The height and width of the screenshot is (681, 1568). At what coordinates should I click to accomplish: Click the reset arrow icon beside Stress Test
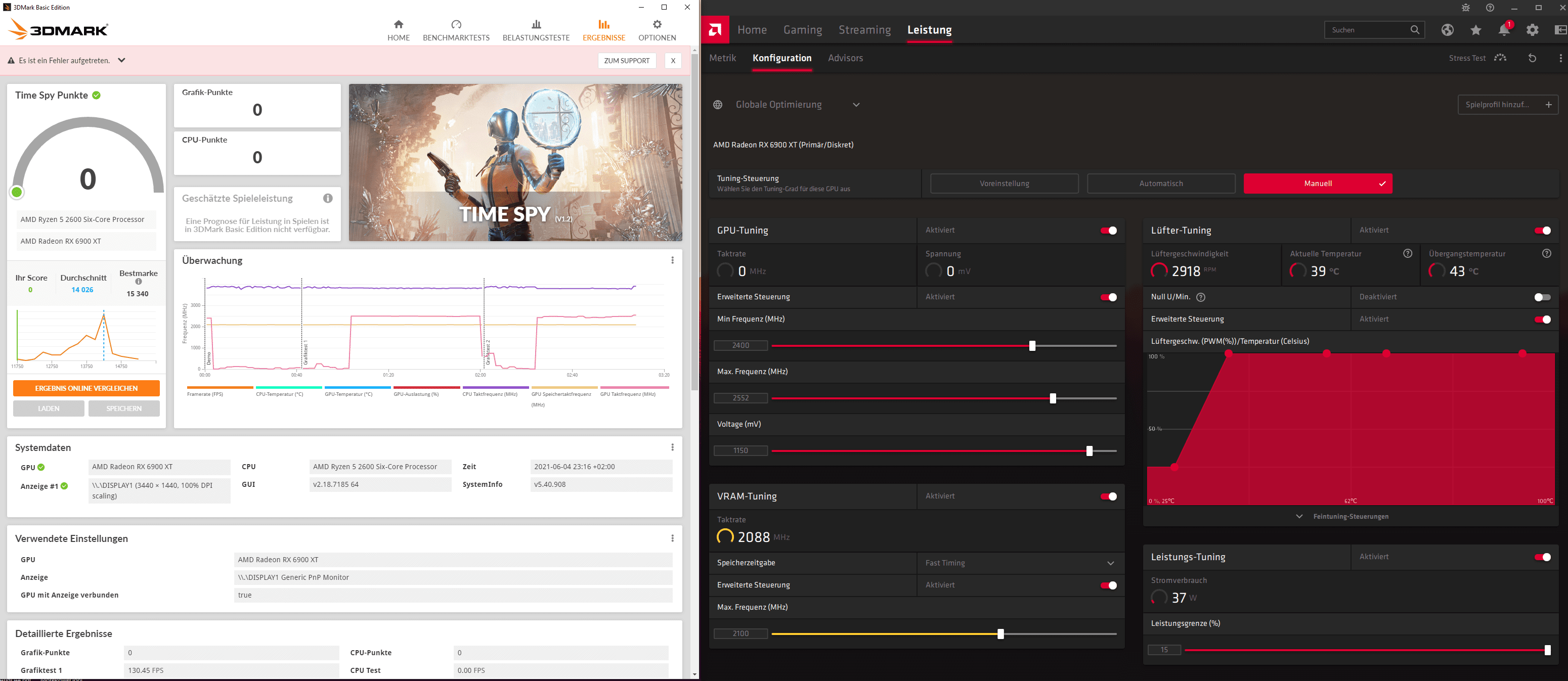point(1533,58)
